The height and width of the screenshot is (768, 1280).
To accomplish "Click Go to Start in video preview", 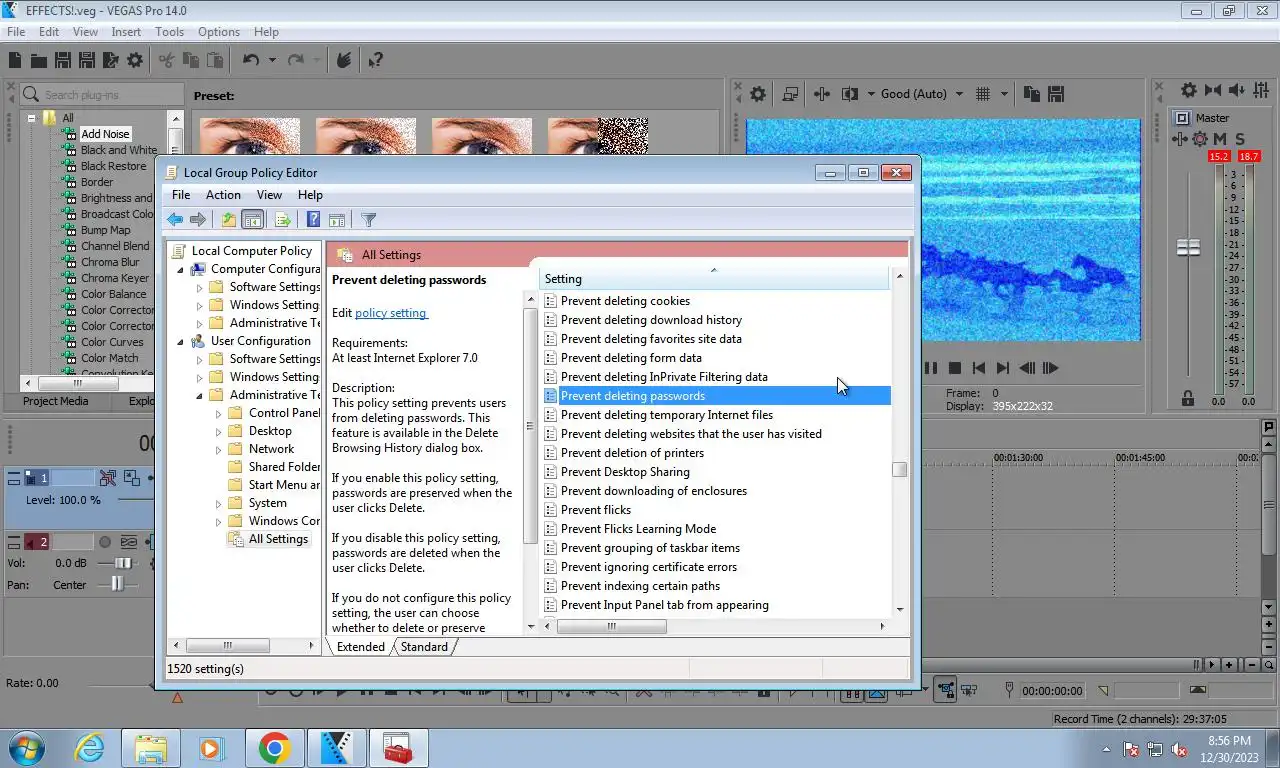I will tap(979, 368).
